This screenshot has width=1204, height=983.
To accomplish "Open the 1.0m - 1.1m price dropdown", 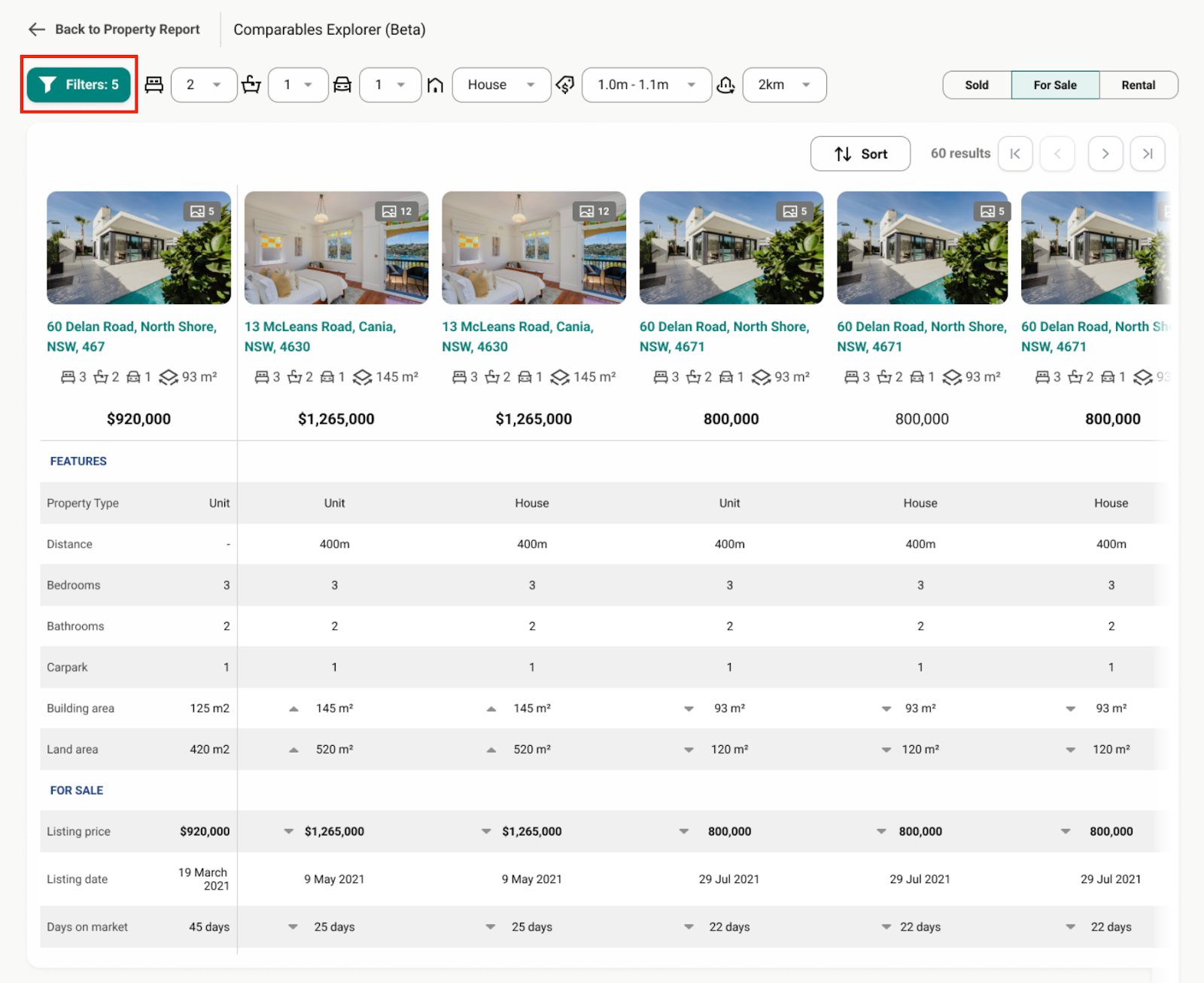I will (646, 85).
